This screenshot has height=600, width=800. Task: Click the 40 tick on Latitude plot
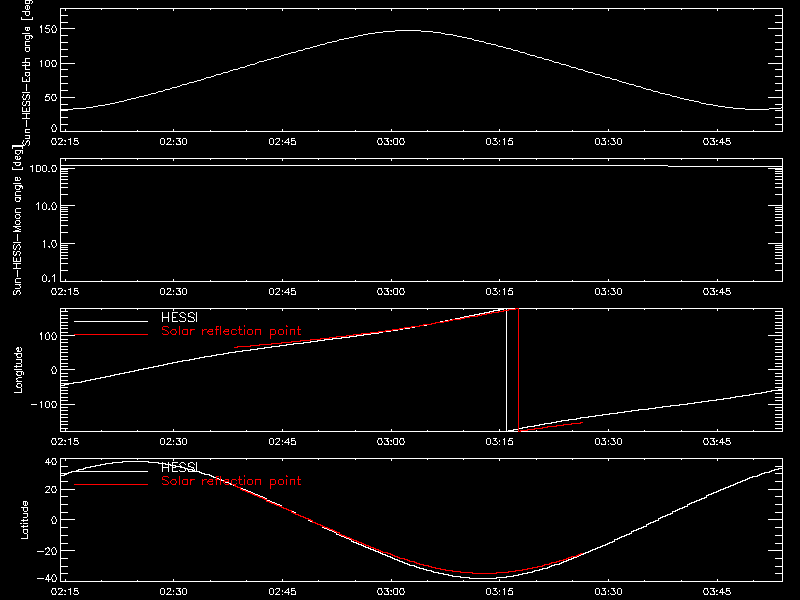(x=51, y=462)
